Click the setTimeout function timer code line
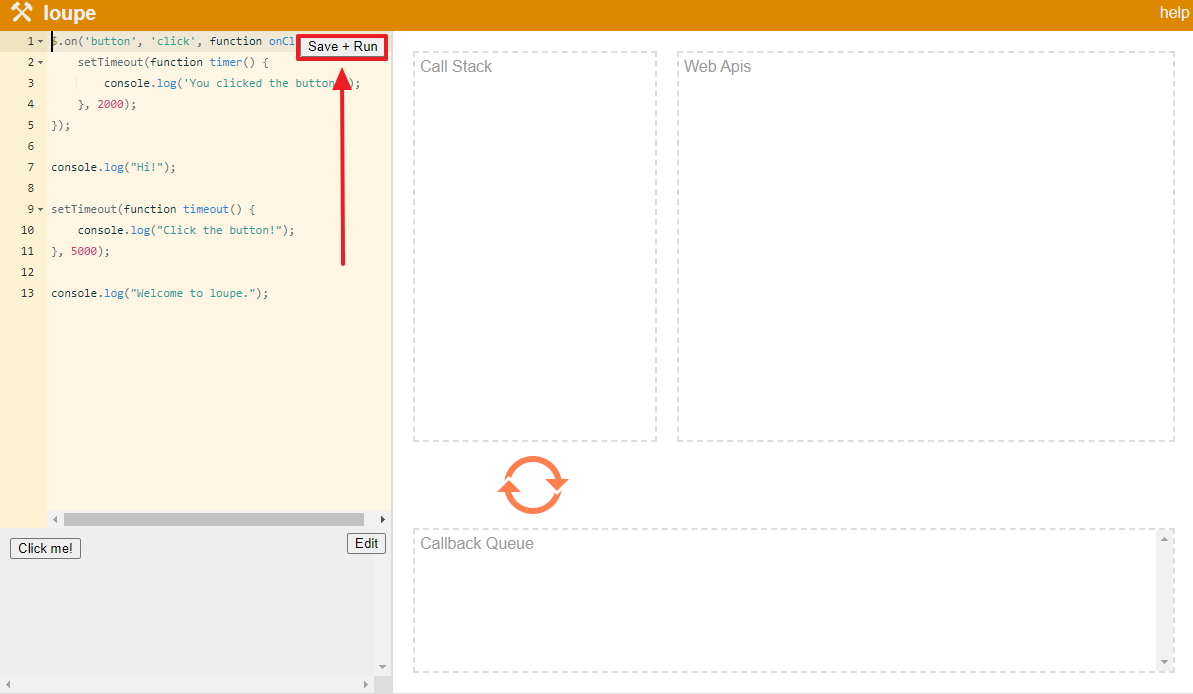1193x694 pixels. tap(173, 62)
